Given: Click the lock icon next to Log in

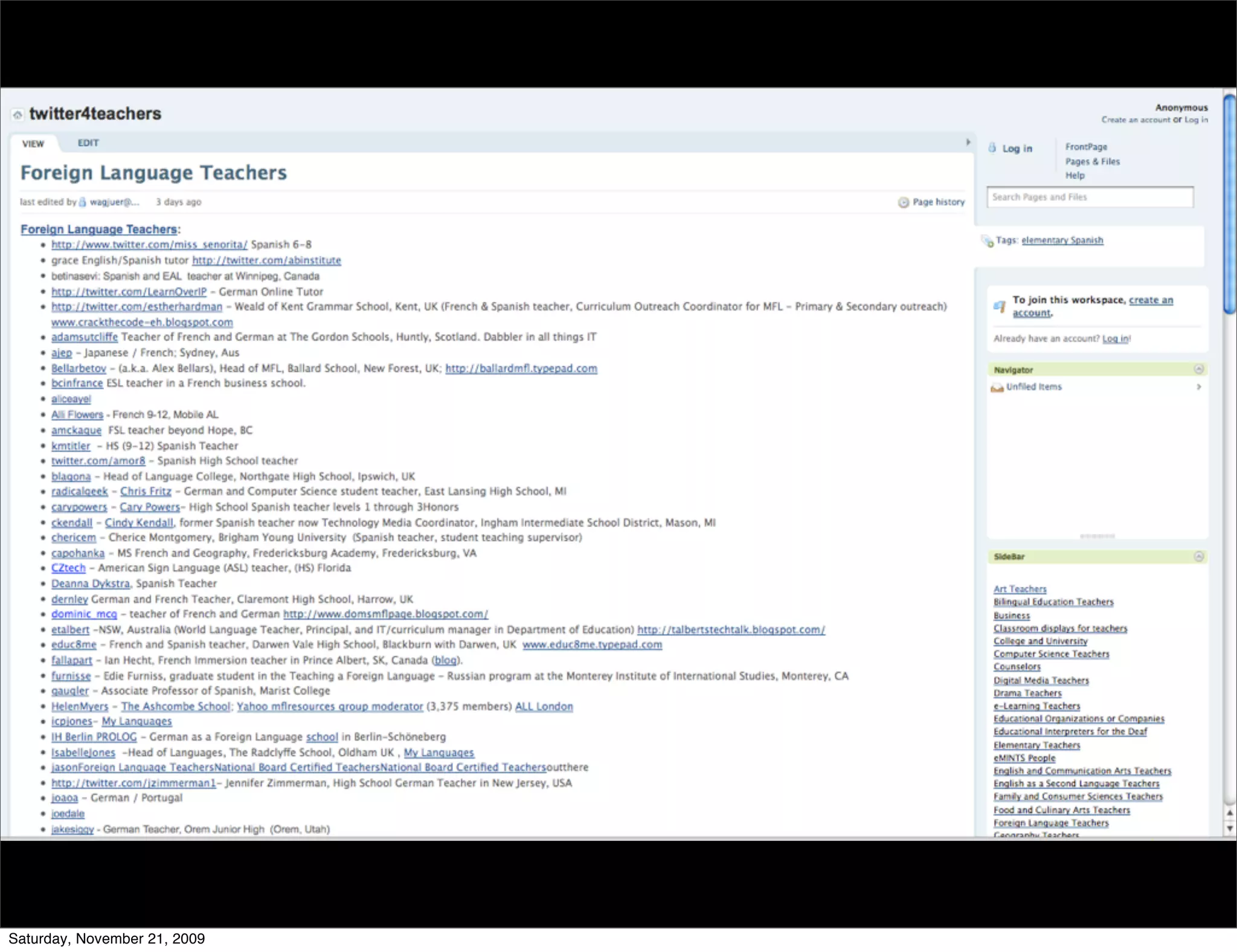Looking at the screenshot, I should (992, 148).
